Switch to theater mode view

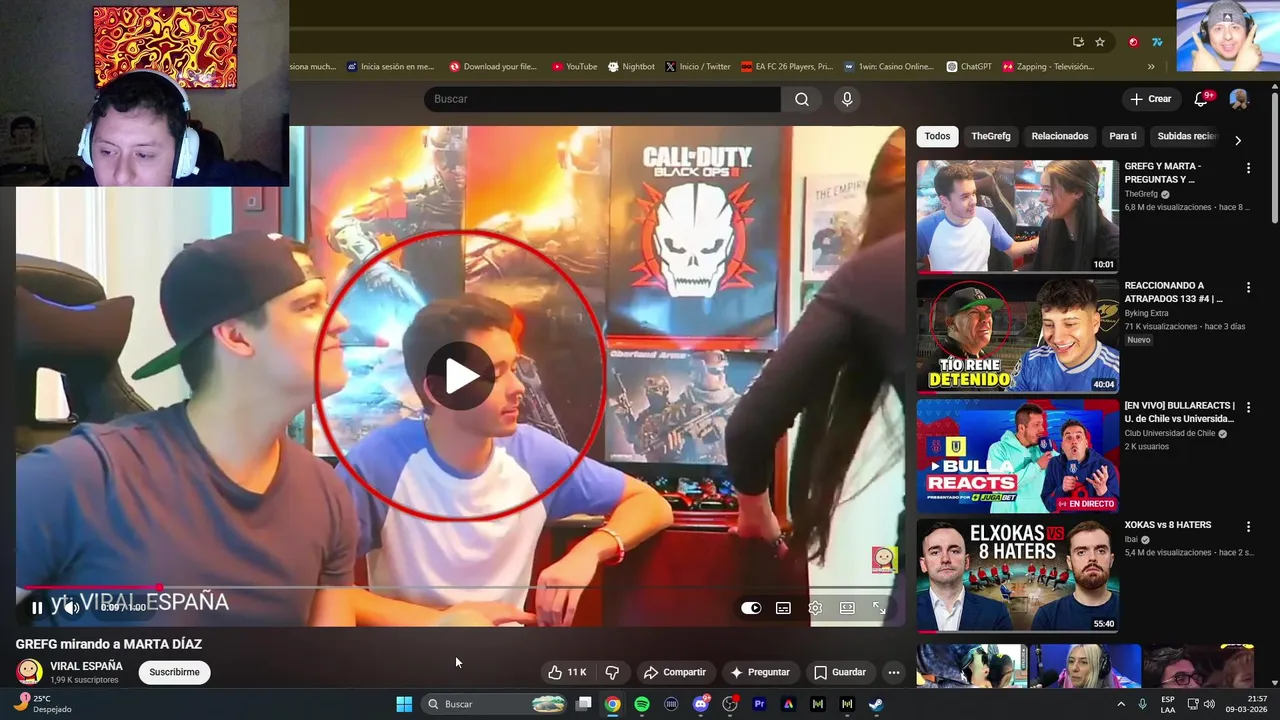847,608
